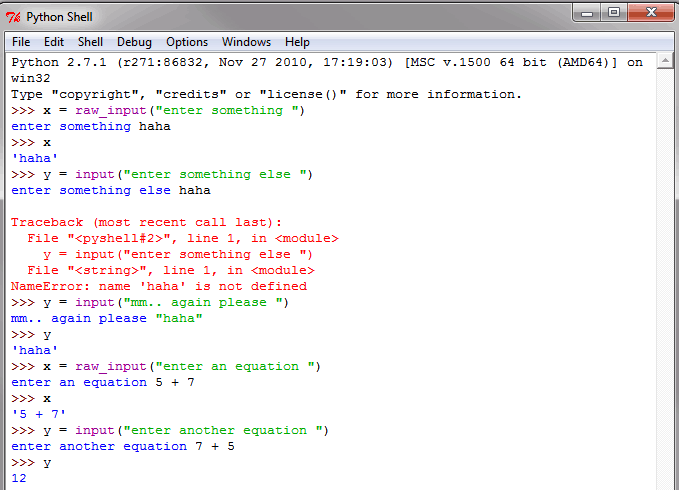This screenshot has height=490, width=679.
Task: Open the Windows menu
Action: pyautogui.click(x=246, y=42)
